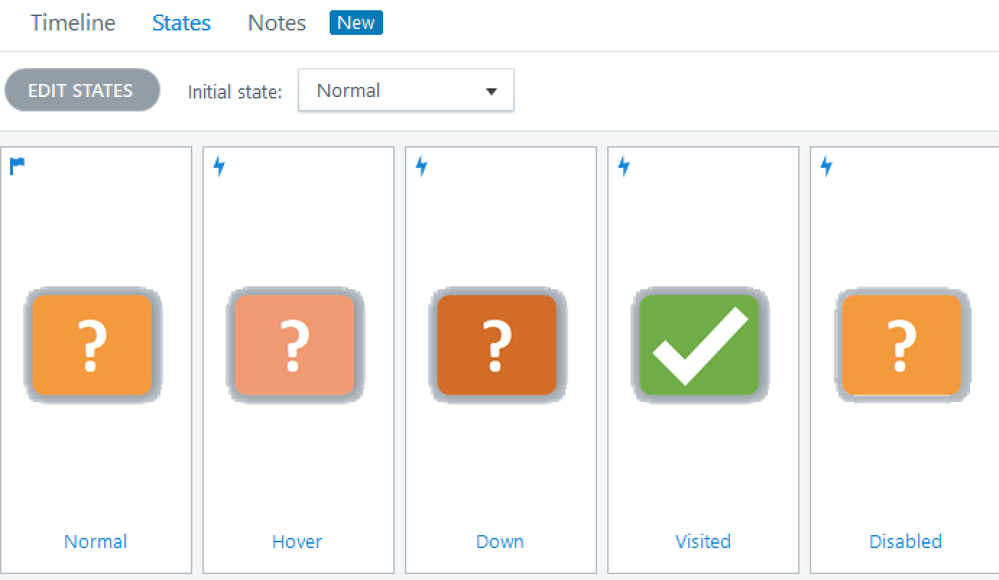Switch to the Timeline tab
The image size is (999, 580).
point(73,23)
